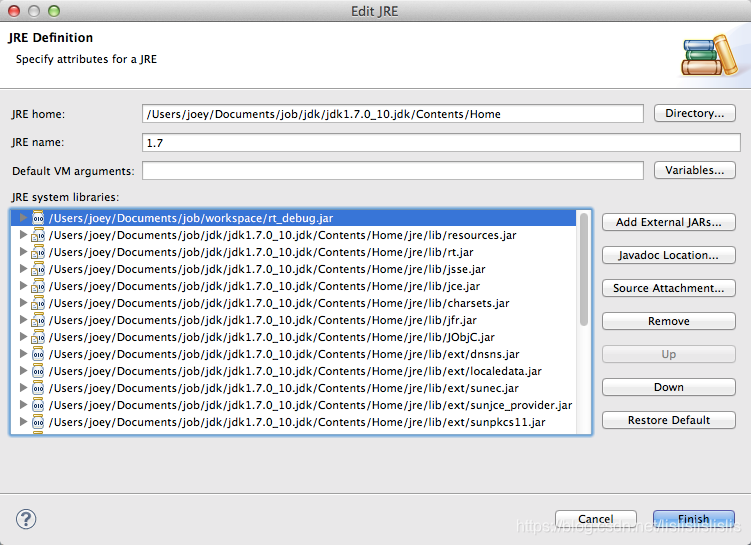The height and width of the screenshot is (545, 751).
Task: Expand the JObjC.jar library entry
Action: 23,337
